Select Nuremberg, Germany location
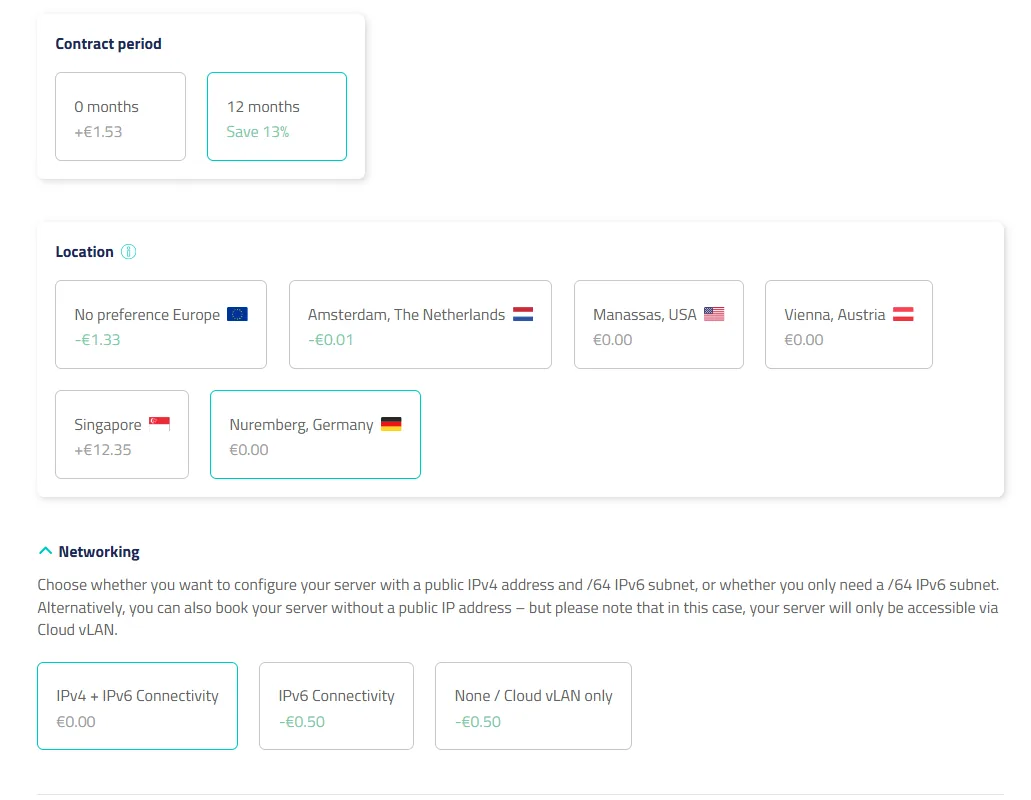Screen dimensions: 1031x800 (316, 435)
